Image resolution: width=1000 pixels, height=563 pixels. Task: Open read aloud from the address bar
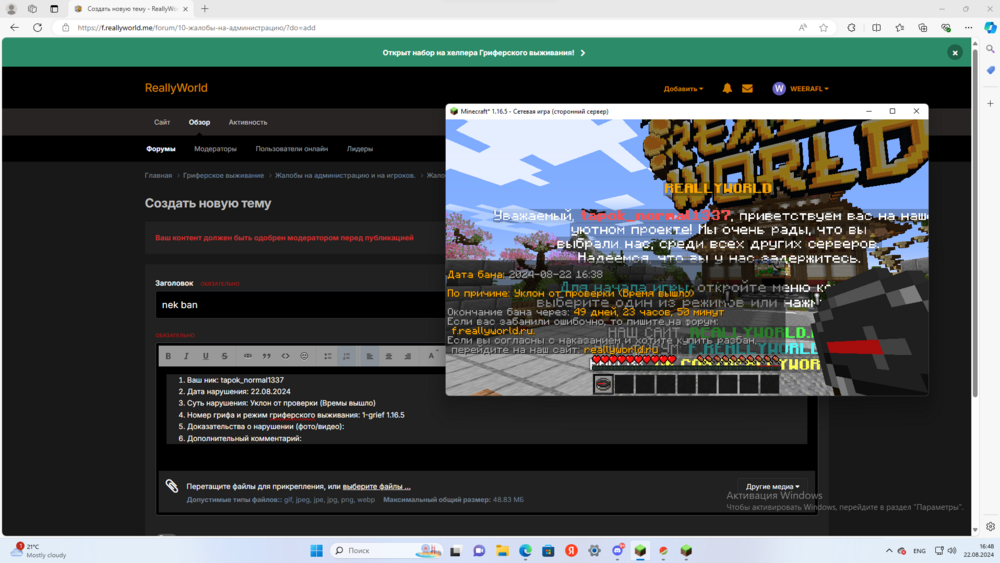click(x=802, y=27)
